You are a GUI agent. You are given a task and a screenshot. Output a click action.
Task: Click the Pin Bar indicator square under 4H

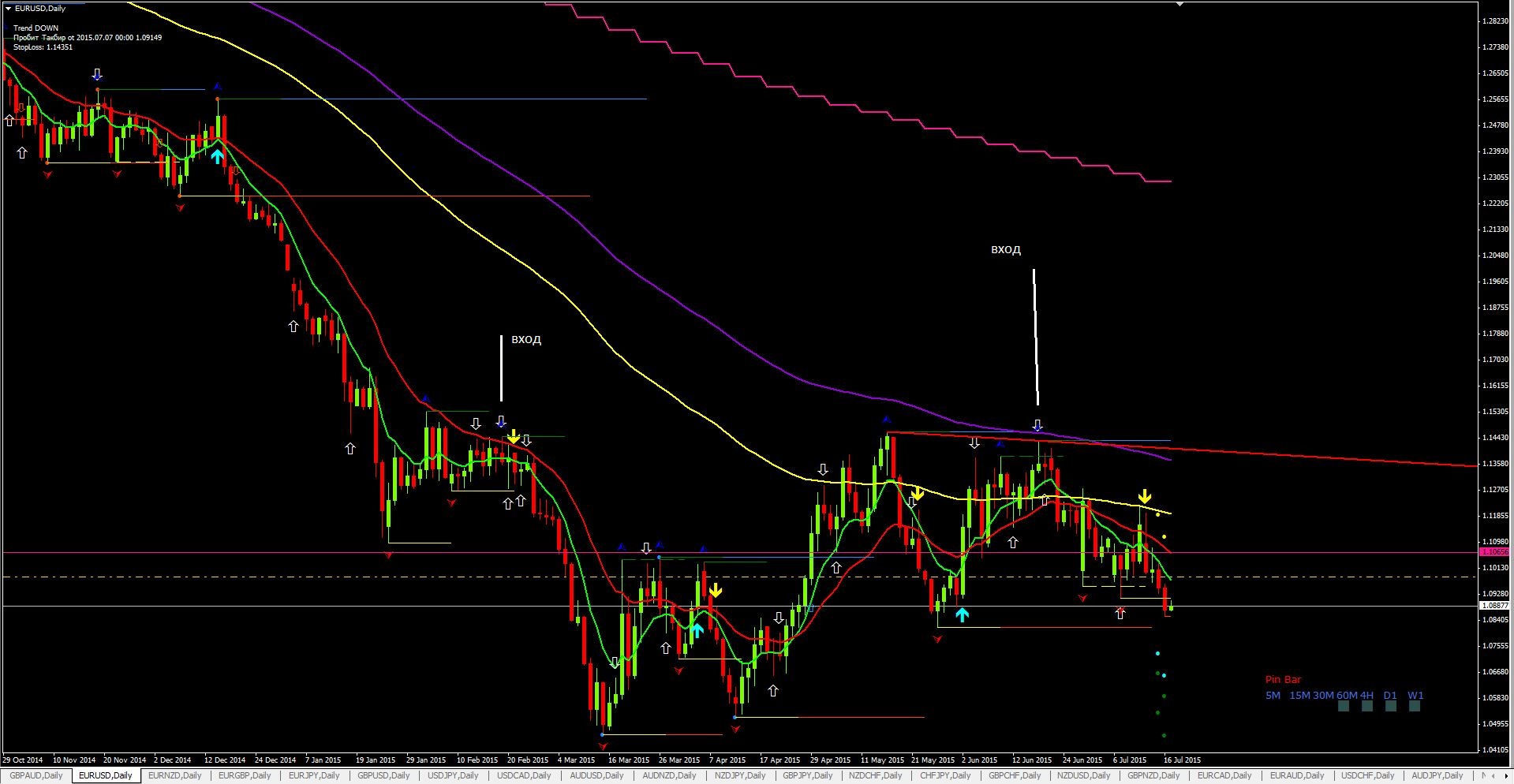coord(1367,706)
